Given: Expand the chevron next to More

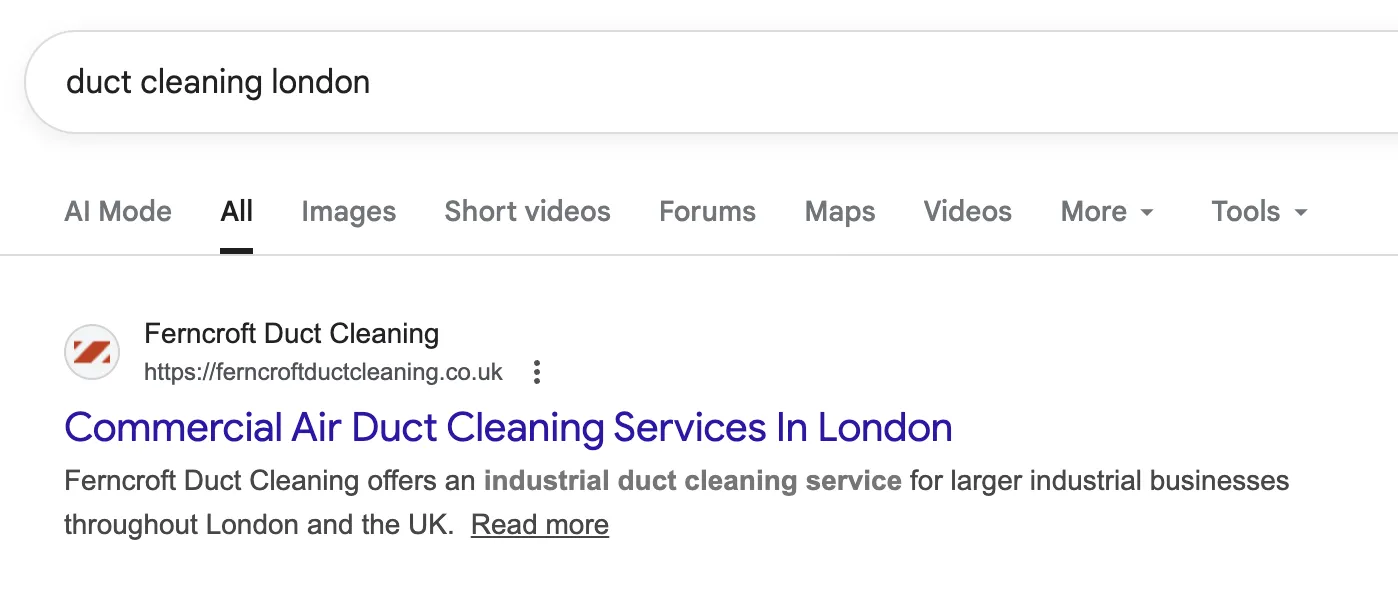Looking at the screenshot, I should [x=1146, y=212].
